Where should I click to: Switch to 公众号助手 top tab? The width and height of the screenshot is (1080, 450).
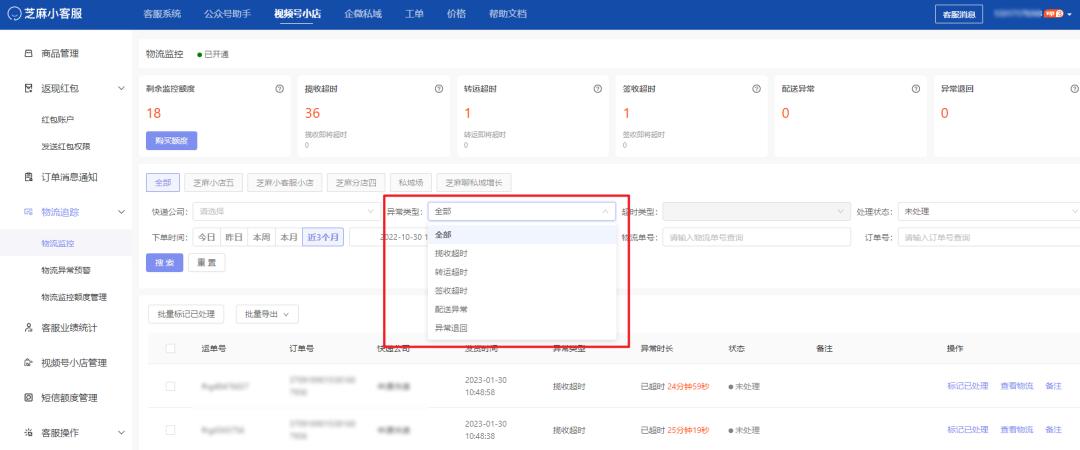coord(227,14)
